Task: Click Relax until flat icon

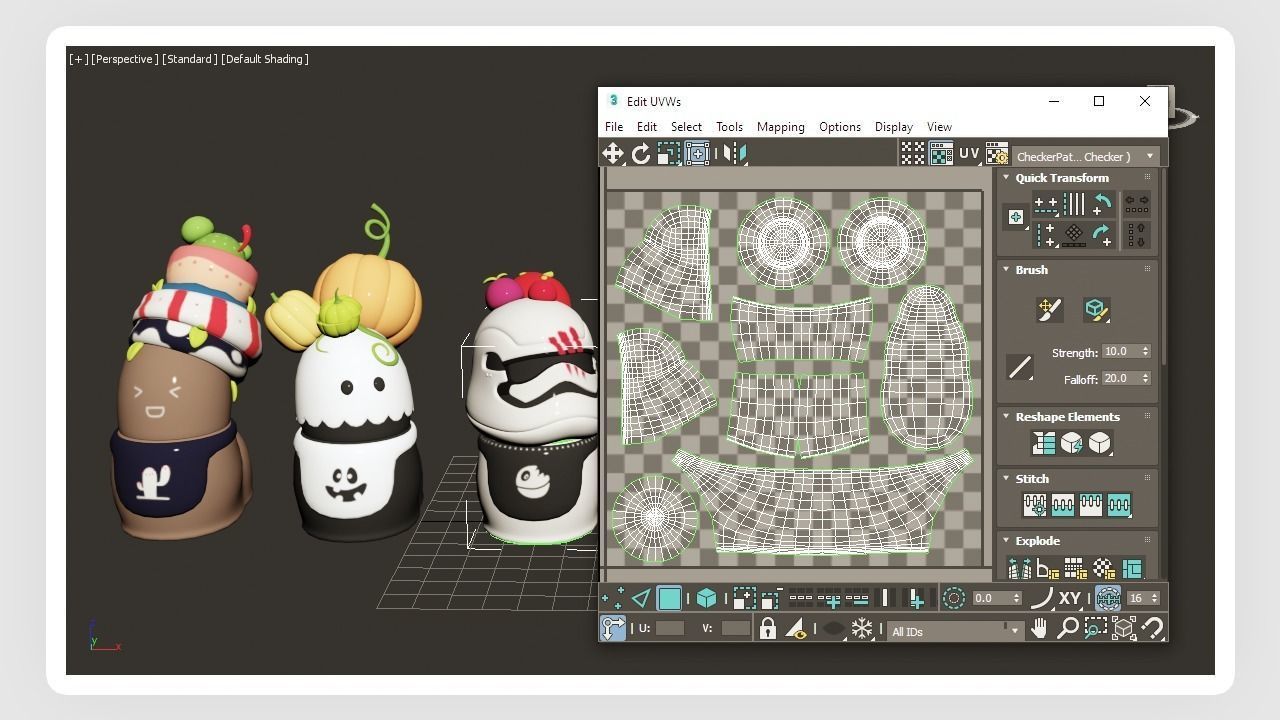Action: [1071, 443]
